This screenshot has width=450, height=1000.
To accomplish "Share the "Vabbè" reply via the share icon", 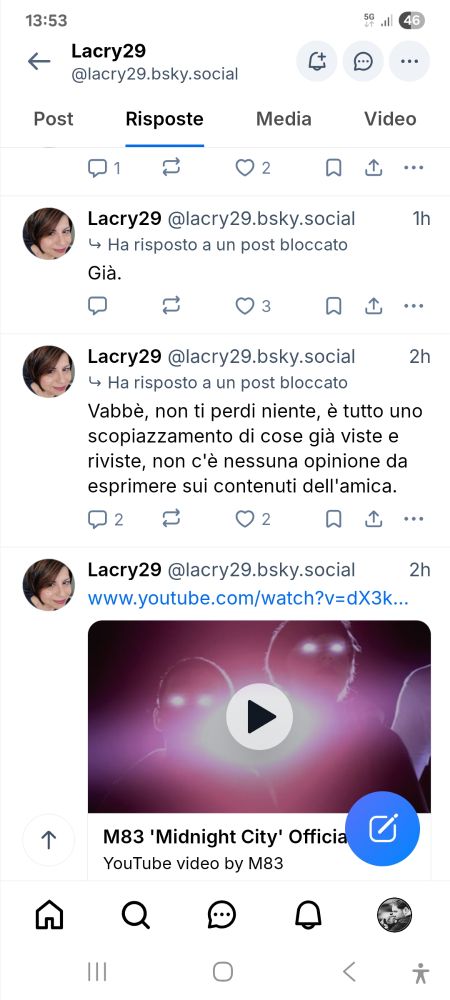I will click(374, 519).
